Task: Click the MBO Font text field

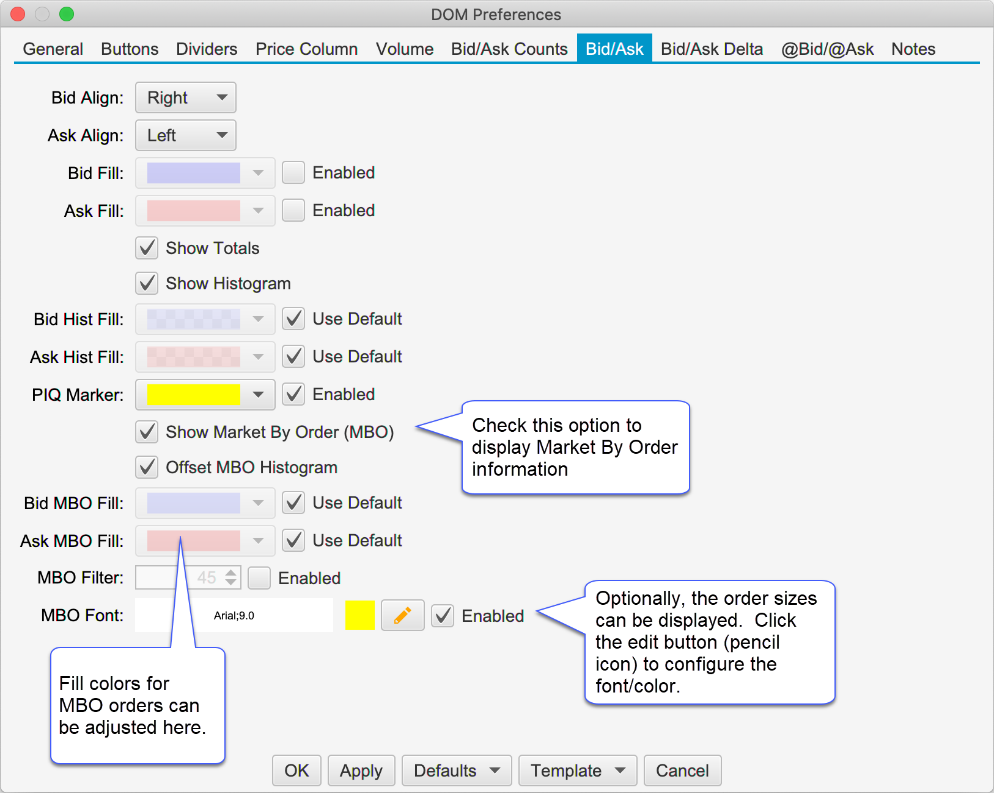Action: coord(234,616)
